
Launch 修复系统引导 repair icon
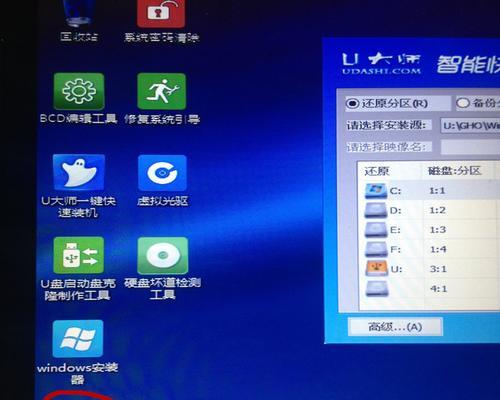pos(161,91)
